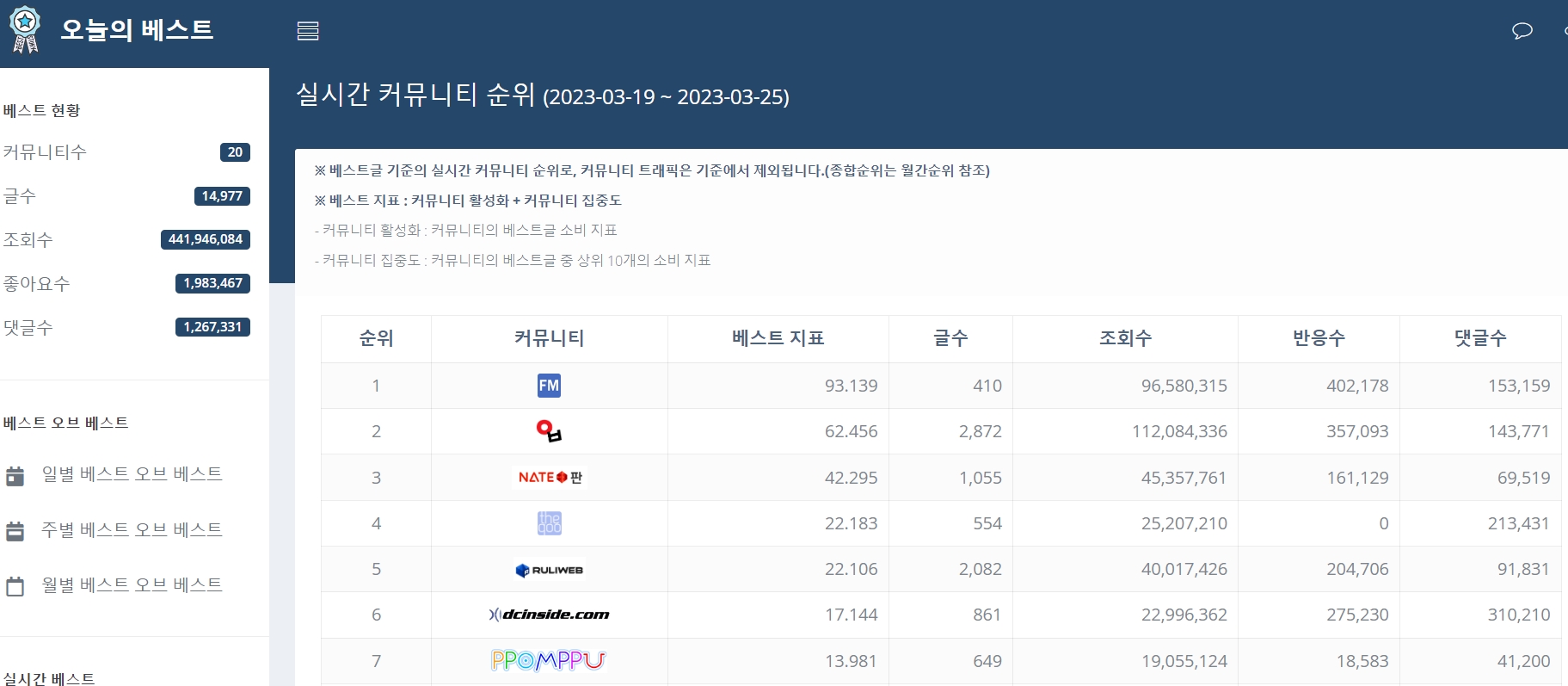Open 월별 베스트 오브 베스트 menu

coord(132,584)
